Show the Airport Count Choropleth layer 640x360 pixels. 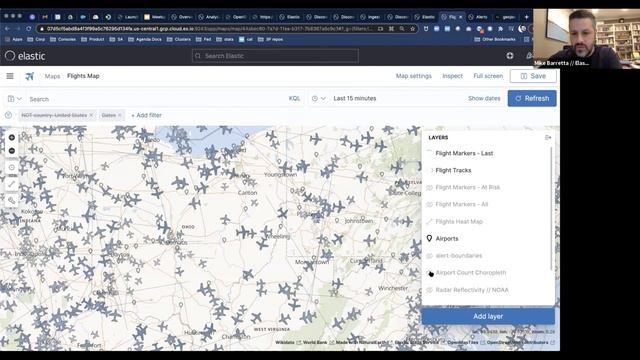point(429,273)
